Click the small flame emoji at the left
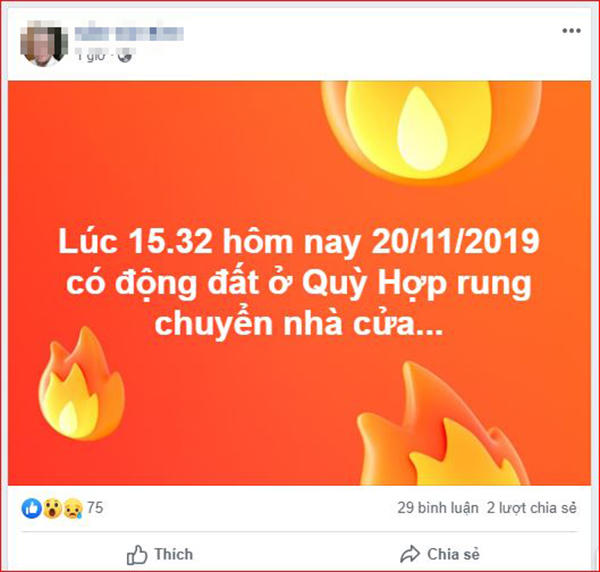The image size is (600, 572). (81, 384)
